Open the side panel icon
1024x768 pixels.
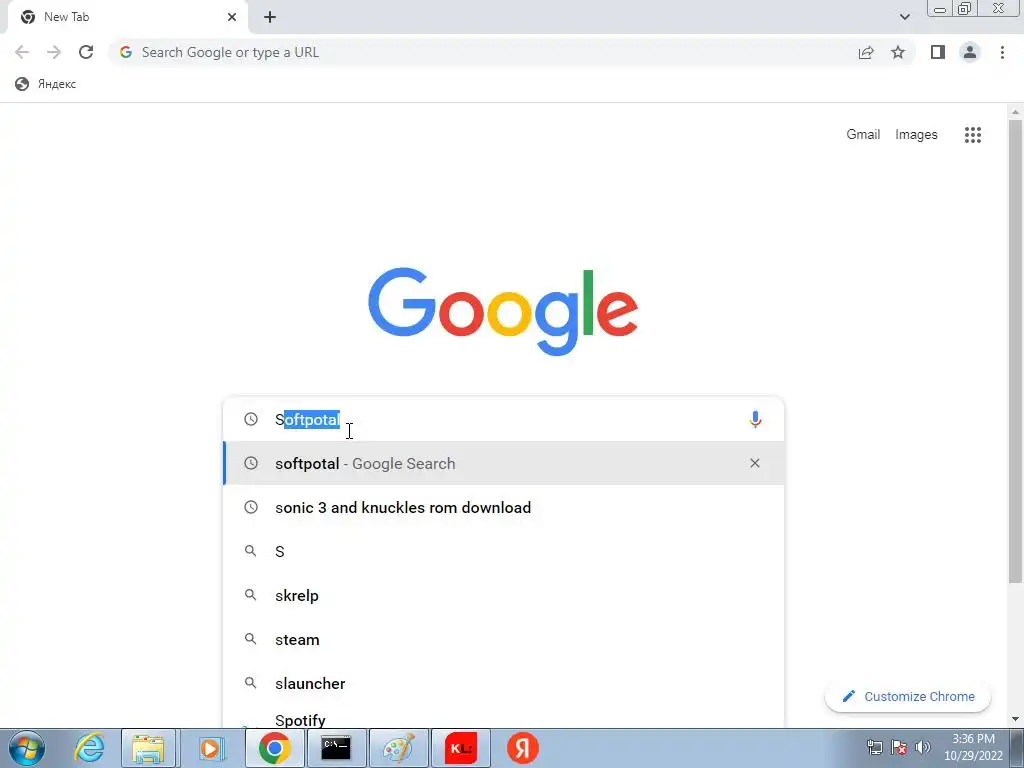(938, 52)
